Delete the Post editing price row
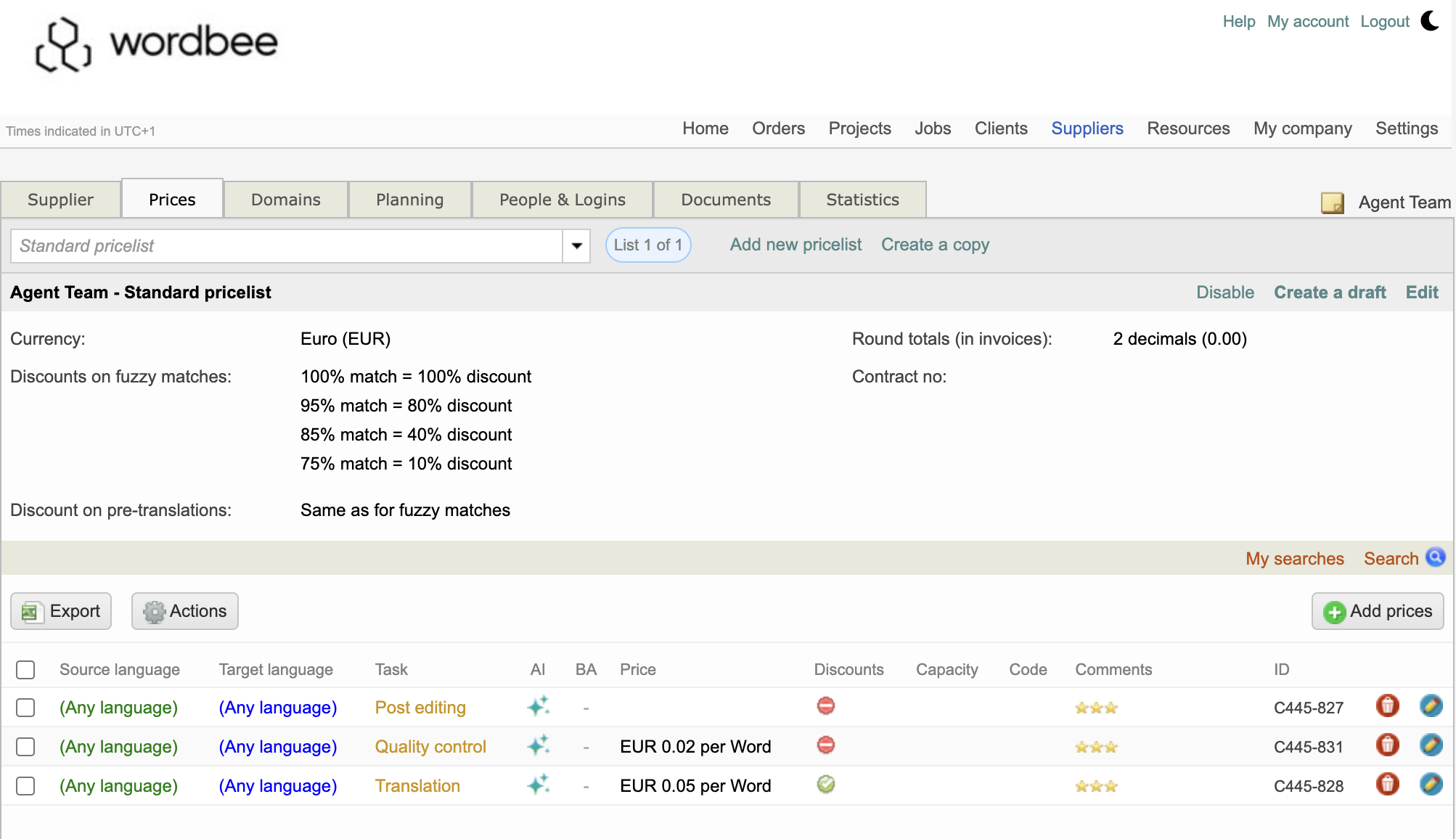 (x=1387, y=706)
